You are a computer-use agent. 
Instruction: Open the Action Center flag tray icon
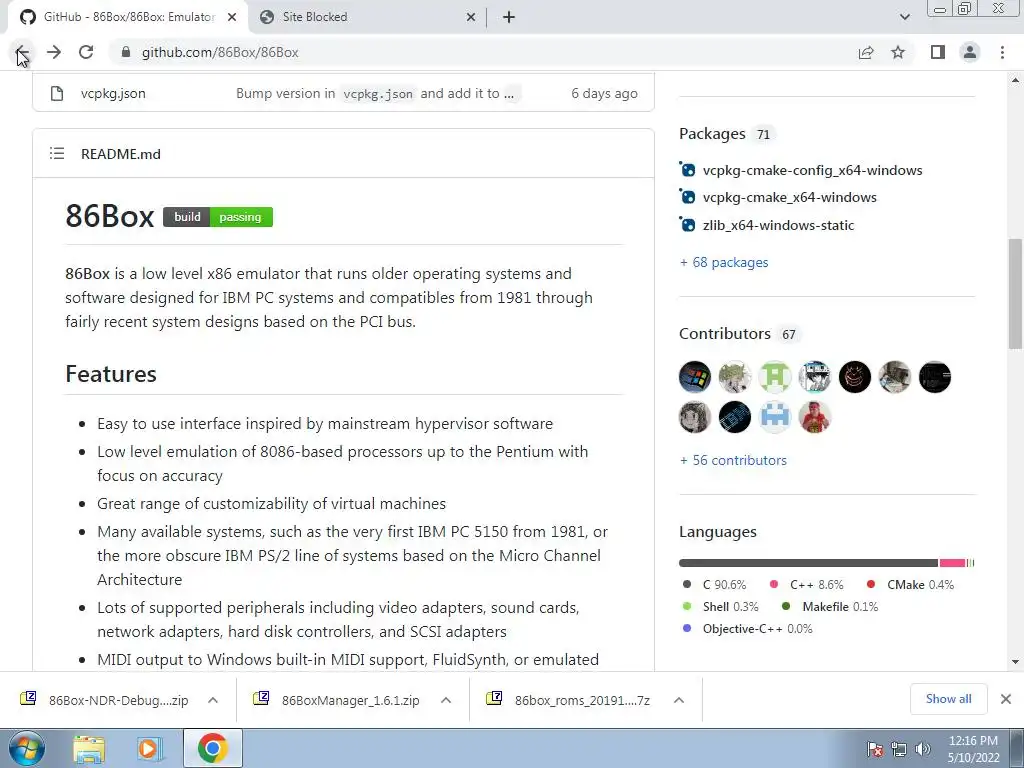click(x=874, y=749)
